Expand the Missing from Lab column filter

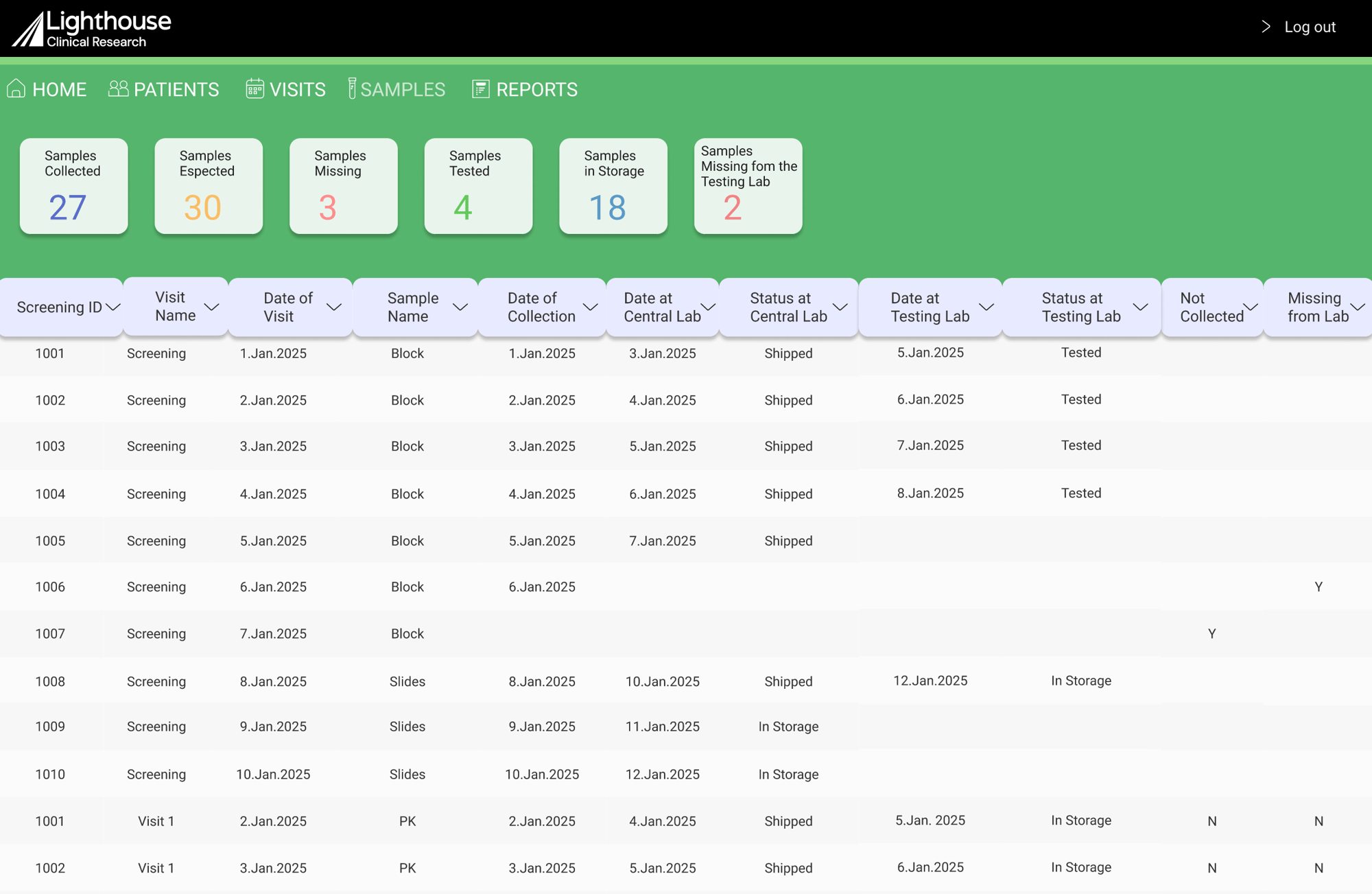coord(1358,307)
